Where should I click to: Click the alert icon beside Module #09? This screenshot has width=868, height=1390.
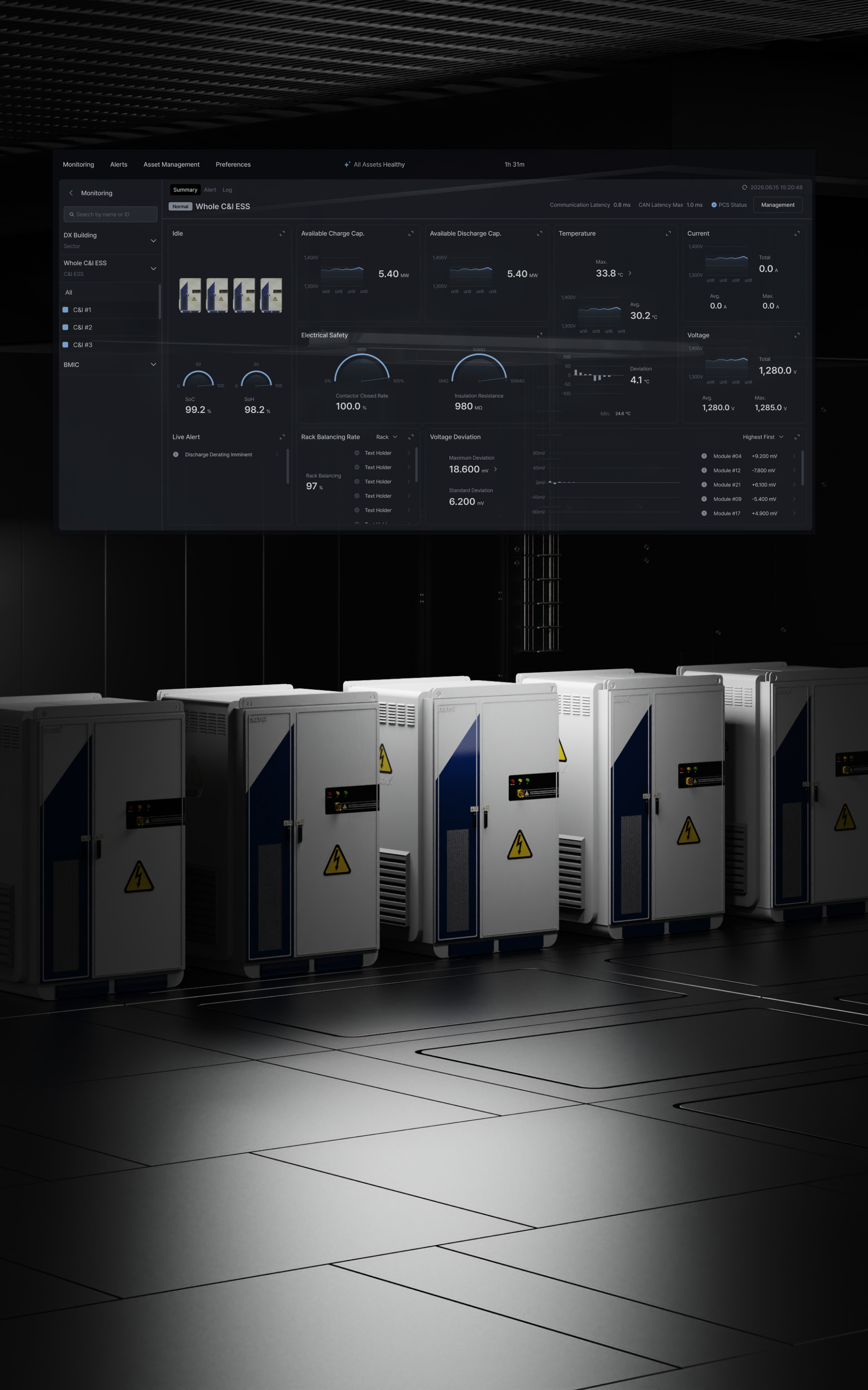[x=704, y=499]
